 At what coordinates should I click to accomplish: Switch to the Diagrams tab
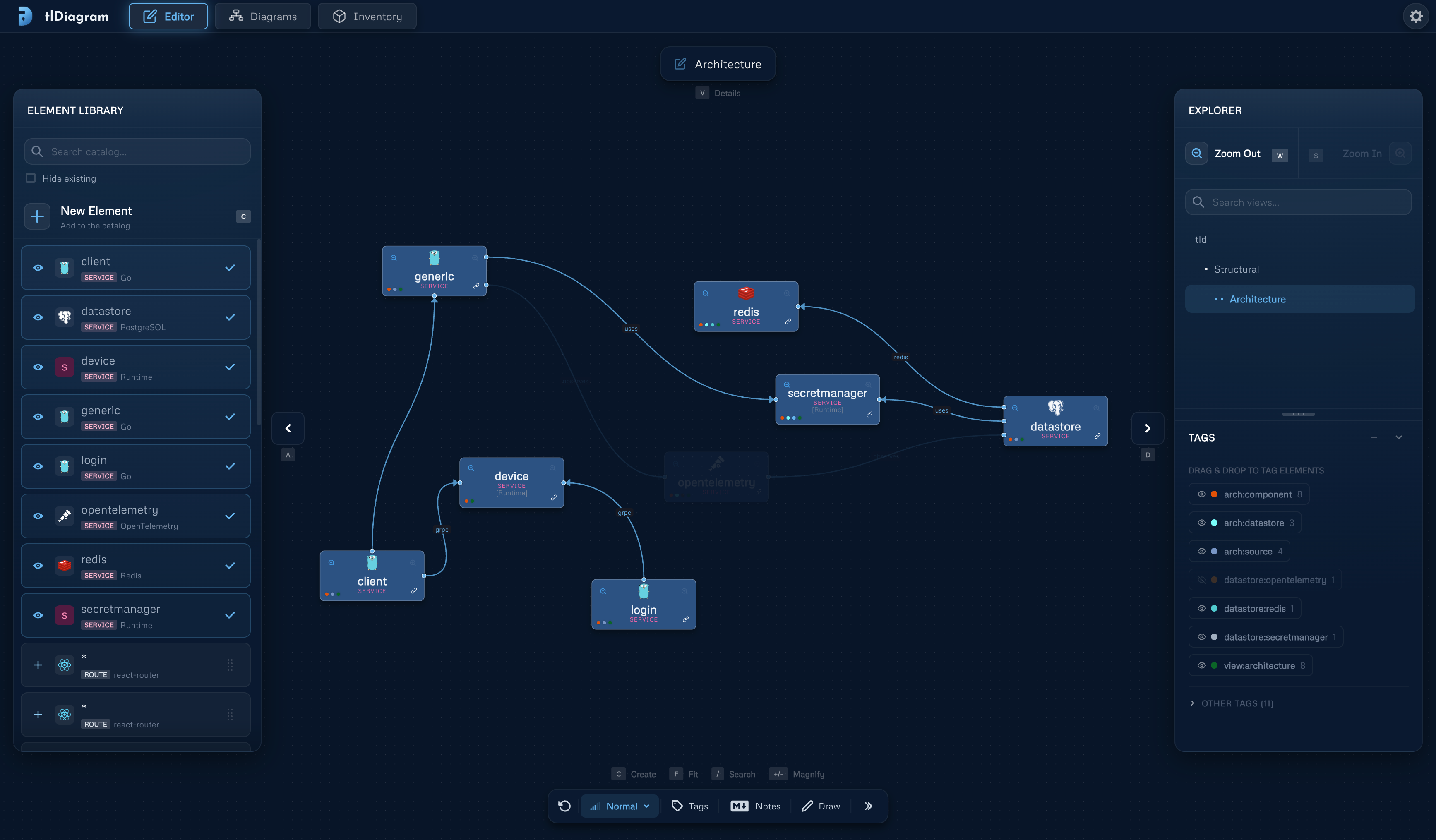pyautogui.click(x=263, y=16)
